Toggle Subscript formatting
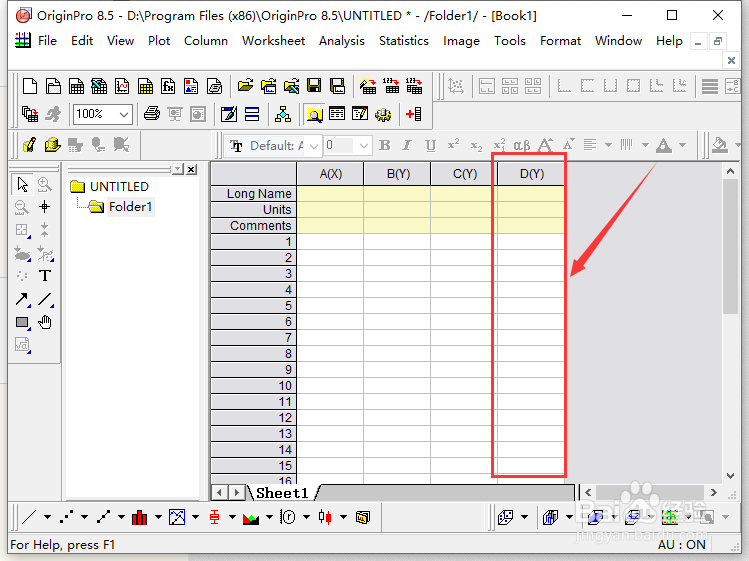Screen dimensions: 749x561 (x=476, y=145)
